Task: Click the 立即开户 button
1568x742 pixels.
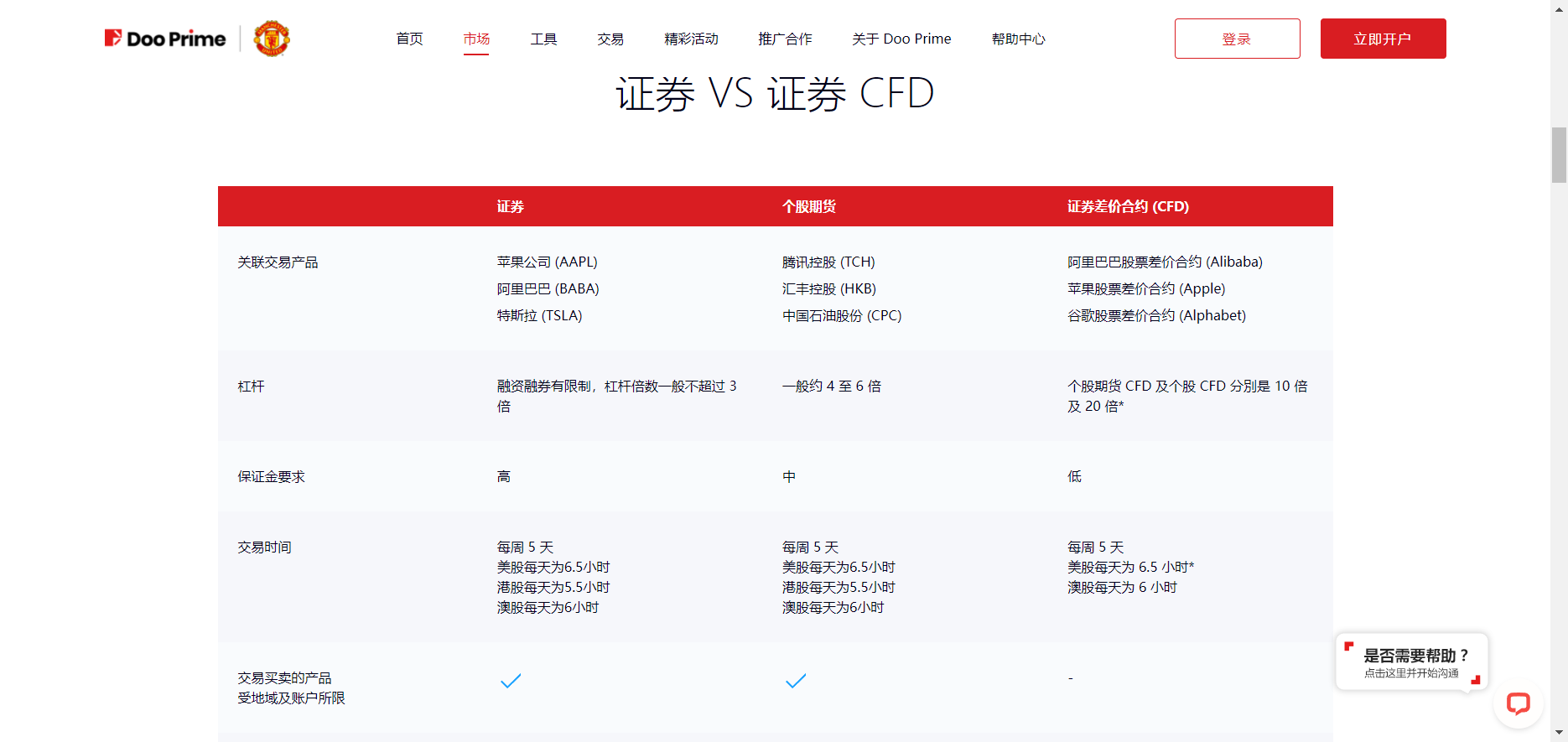Action: [x=1384, y=39]
